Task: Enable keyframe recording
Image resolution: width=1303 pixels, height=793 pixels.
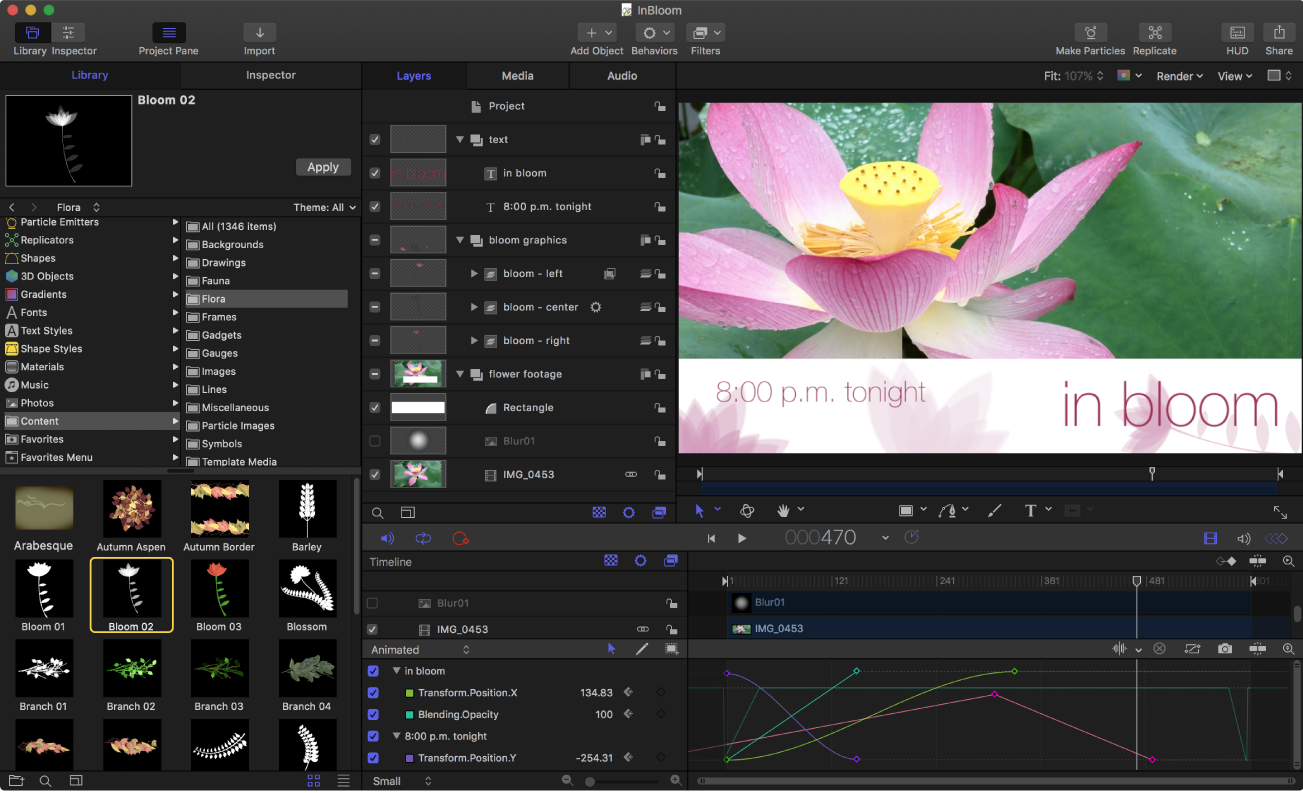Action: coord(460,537)
